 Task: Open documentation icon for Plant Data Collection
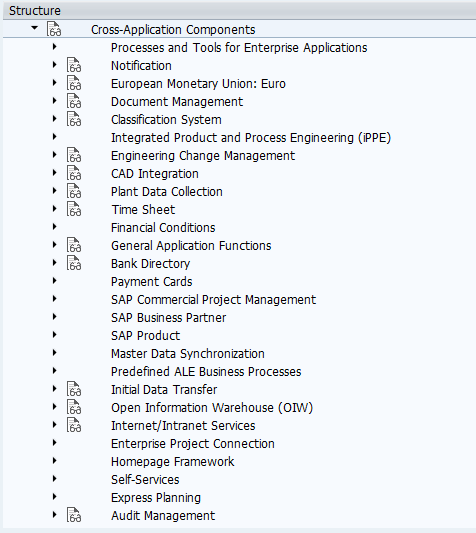pyautogui.click(x=74, y=191)
